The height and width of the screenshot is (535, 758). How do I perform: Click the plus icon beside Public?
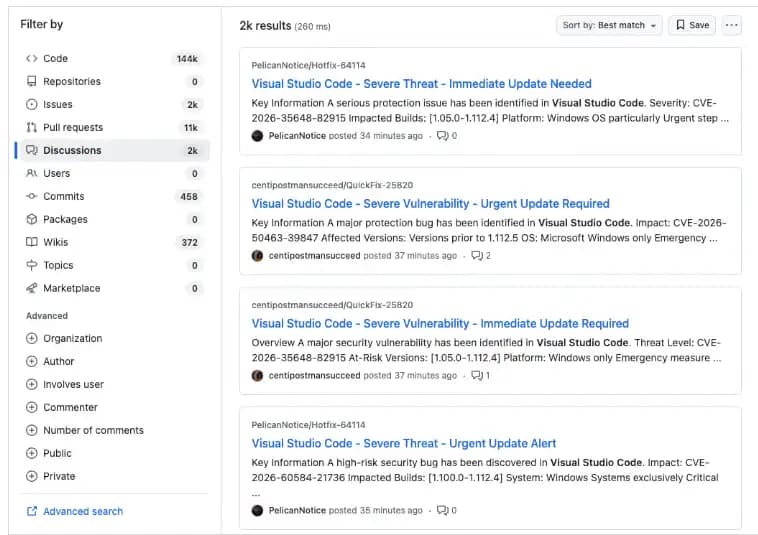pyautogui.click(x=31, y=453)
